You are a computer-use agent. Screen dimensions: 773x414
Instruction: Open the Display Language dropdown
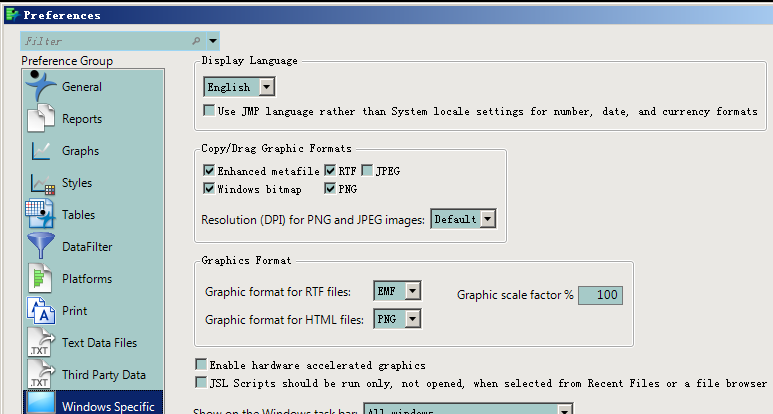(x=266, y=87)
